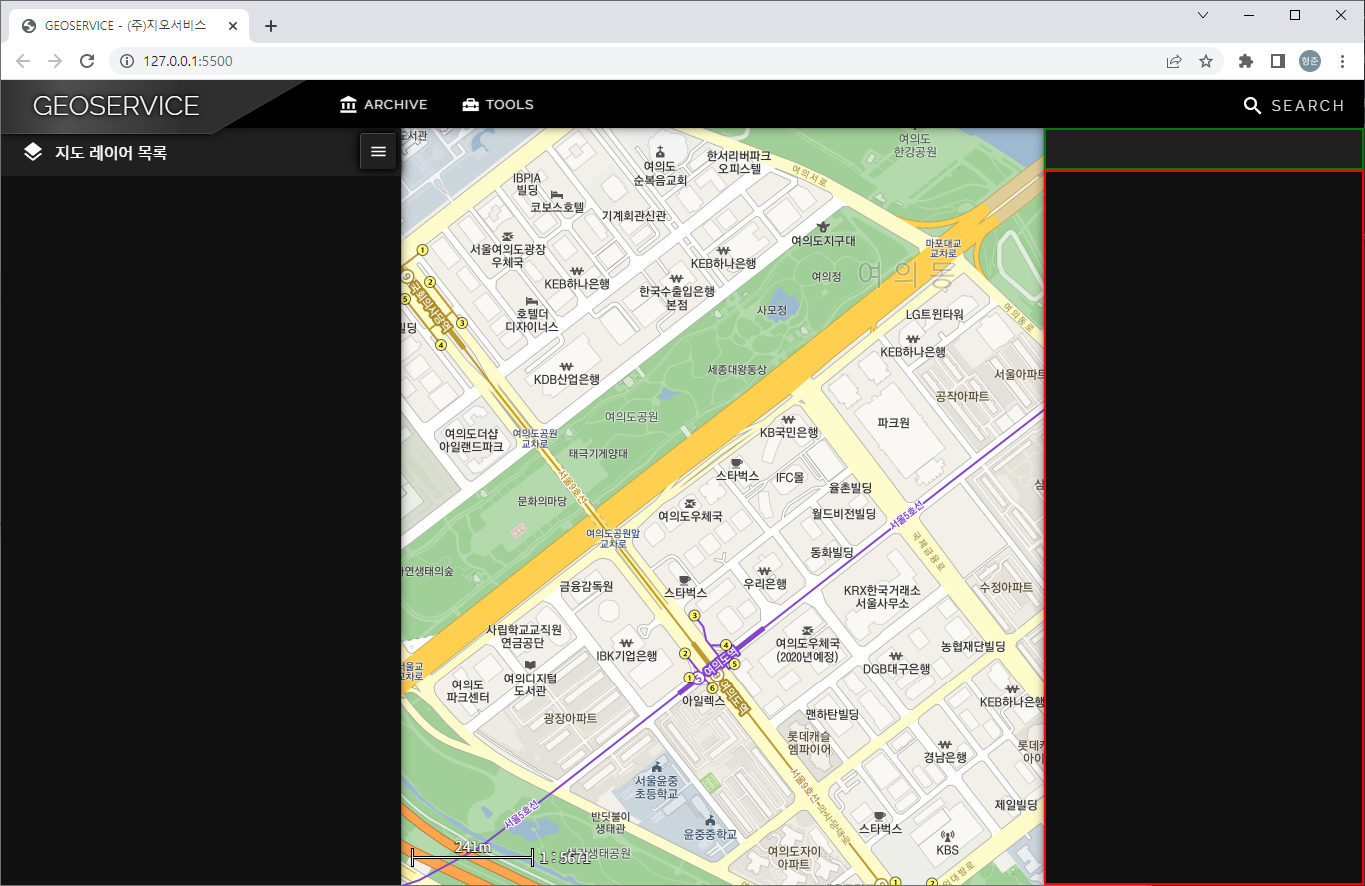Open the Chrome three-dot menu
This screenshot has height=886, width=1365.
(1342, 61)
